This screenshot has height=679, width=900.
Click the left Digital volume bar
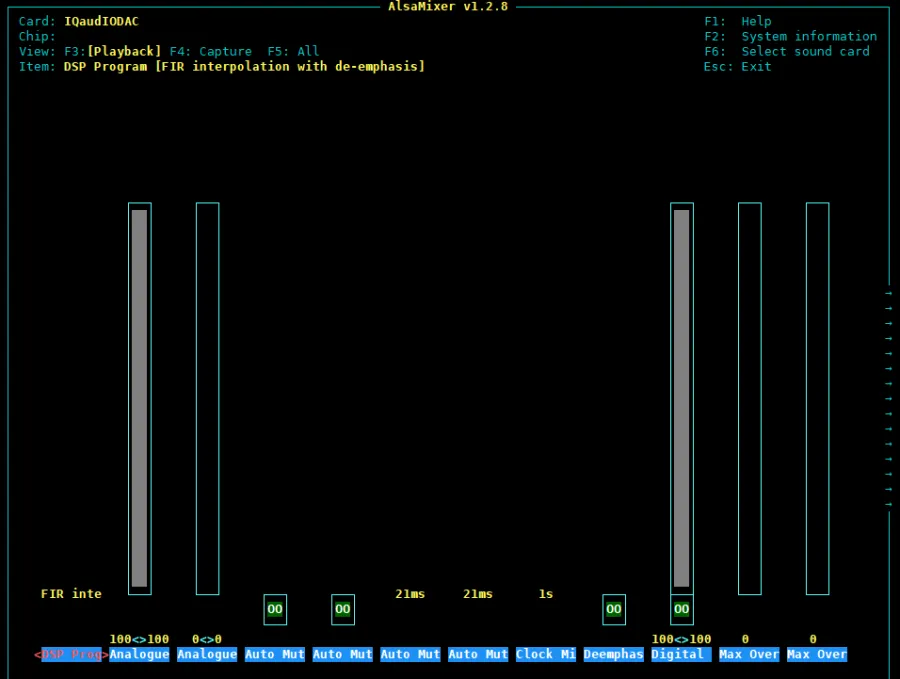pyautogui.click(x=681, y=400)
